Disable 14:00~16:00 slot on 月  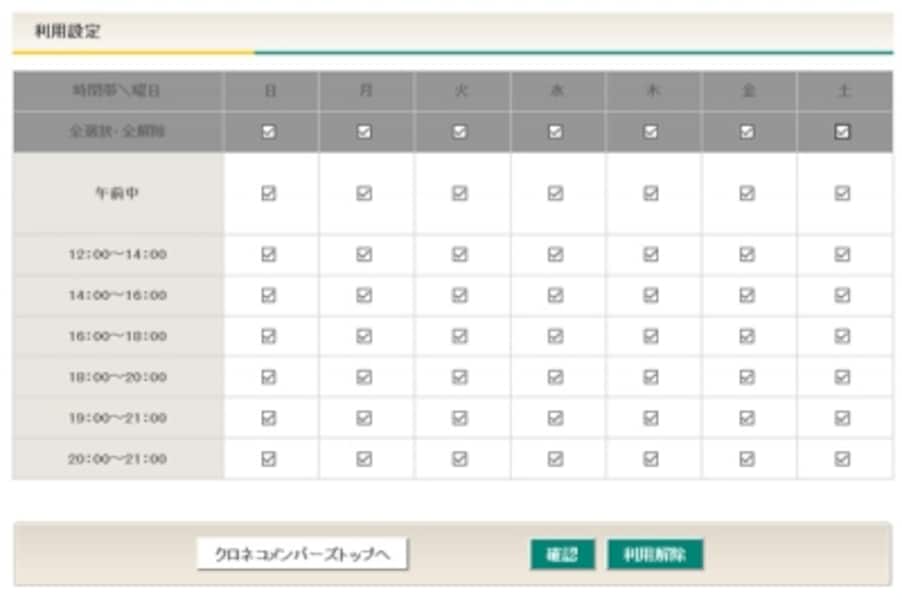(364, 295)
